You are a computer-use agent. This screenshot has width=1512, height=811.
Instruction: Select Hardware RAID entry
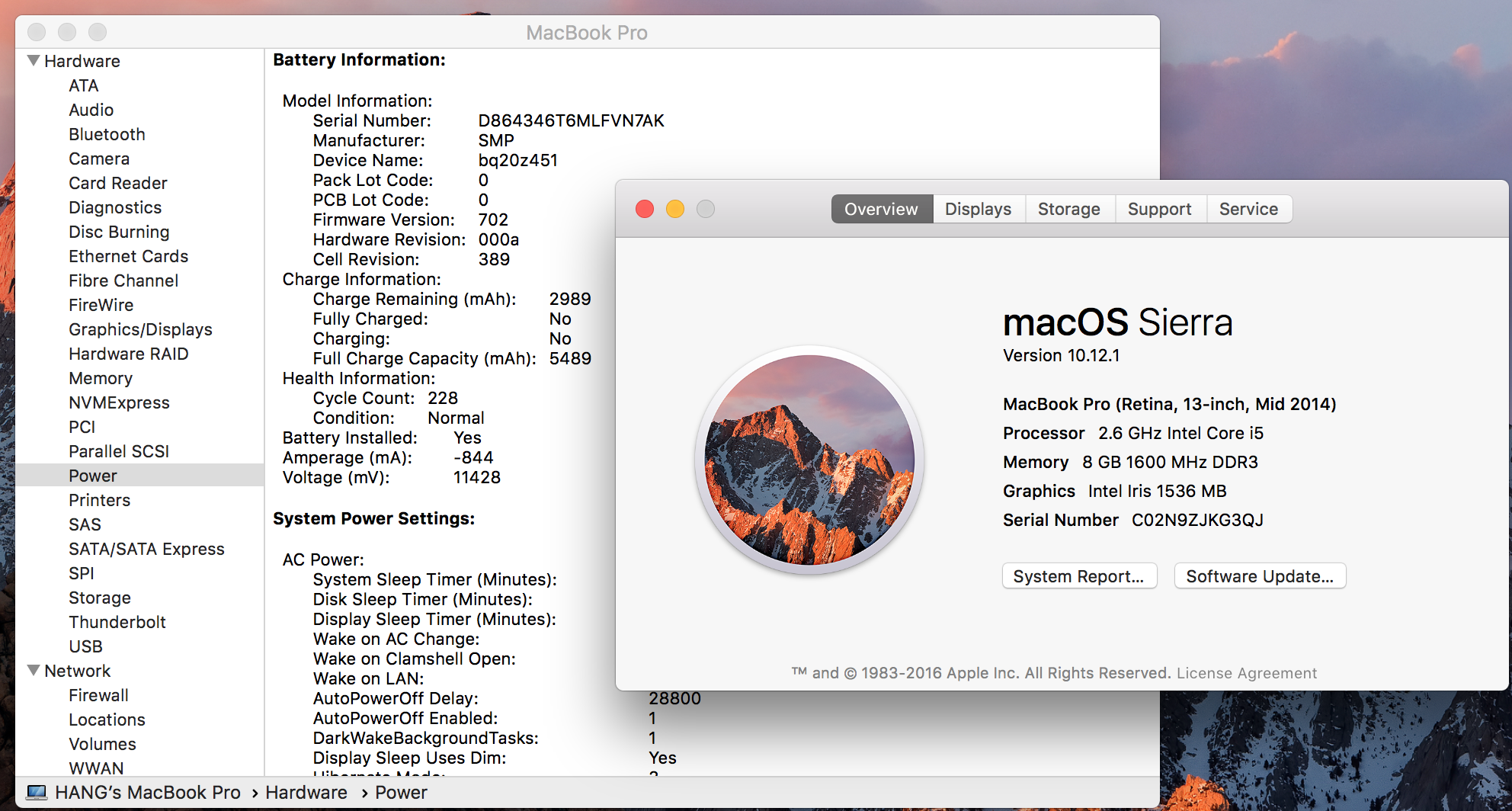(129, 354)
